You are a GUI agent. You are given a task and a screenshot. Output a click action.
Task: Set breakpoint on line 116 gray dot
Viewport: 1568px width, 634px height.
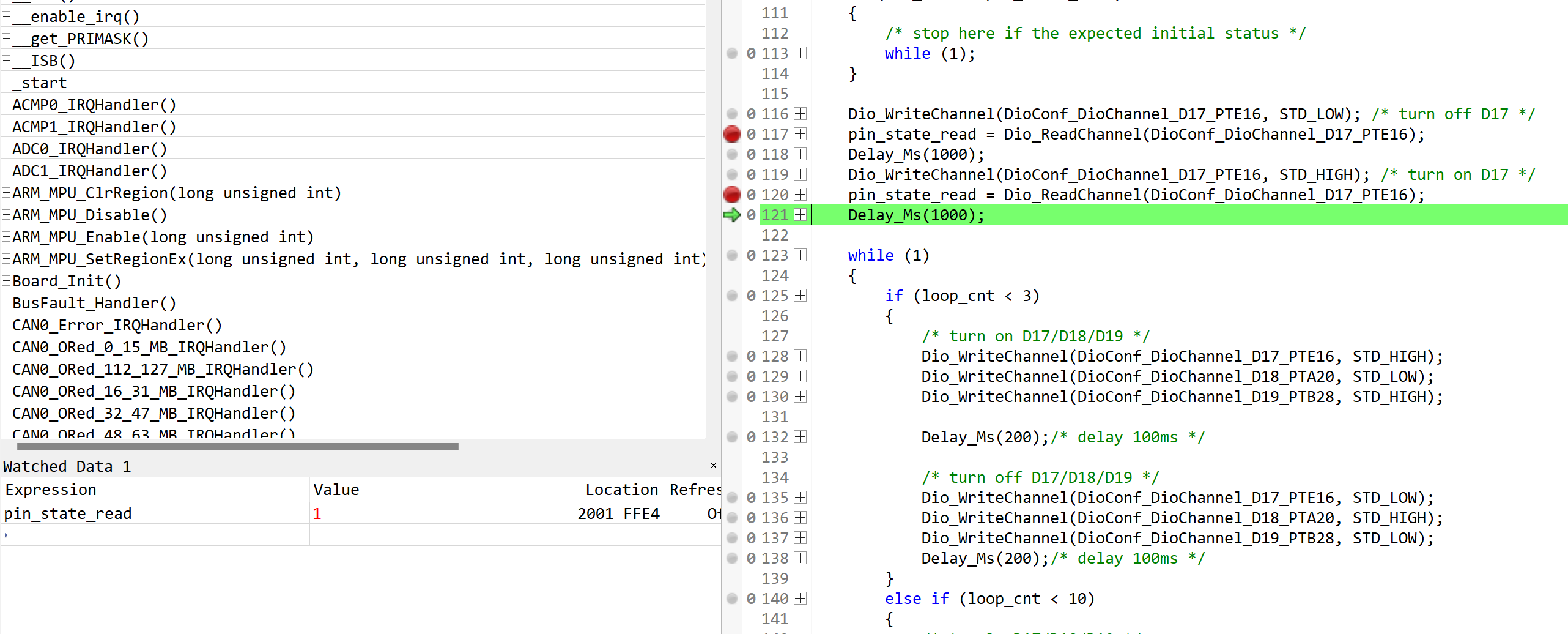click(731, 114)
